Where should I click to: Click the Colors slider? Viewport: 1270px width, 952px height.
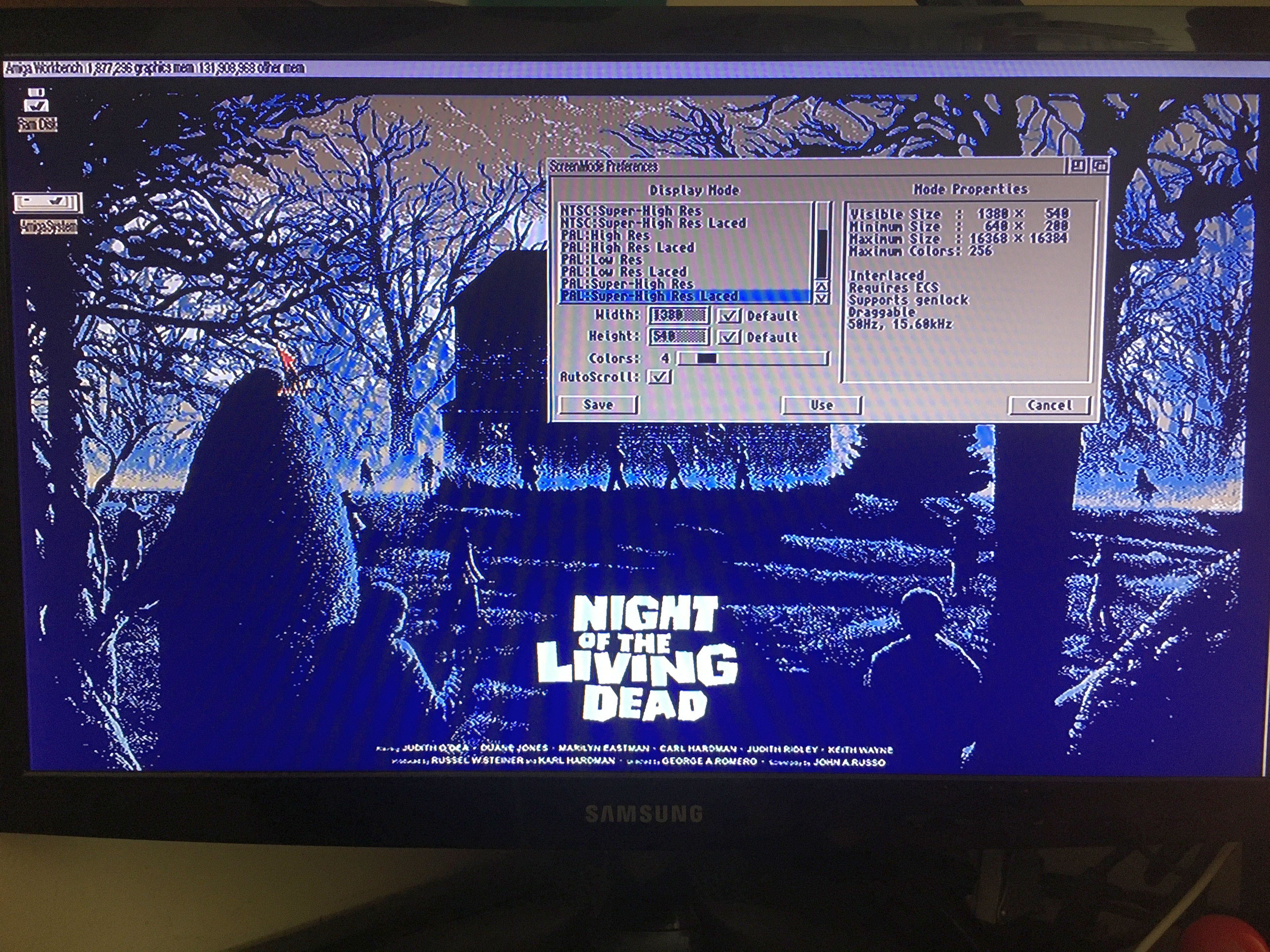(753, 359)
